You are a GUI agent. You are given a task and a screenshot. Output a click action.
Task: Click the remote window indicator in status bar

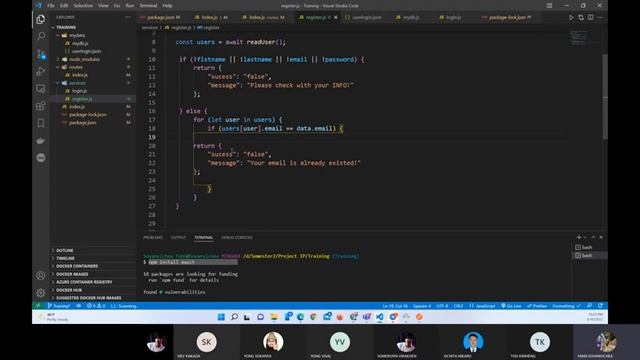coord(38,306)
